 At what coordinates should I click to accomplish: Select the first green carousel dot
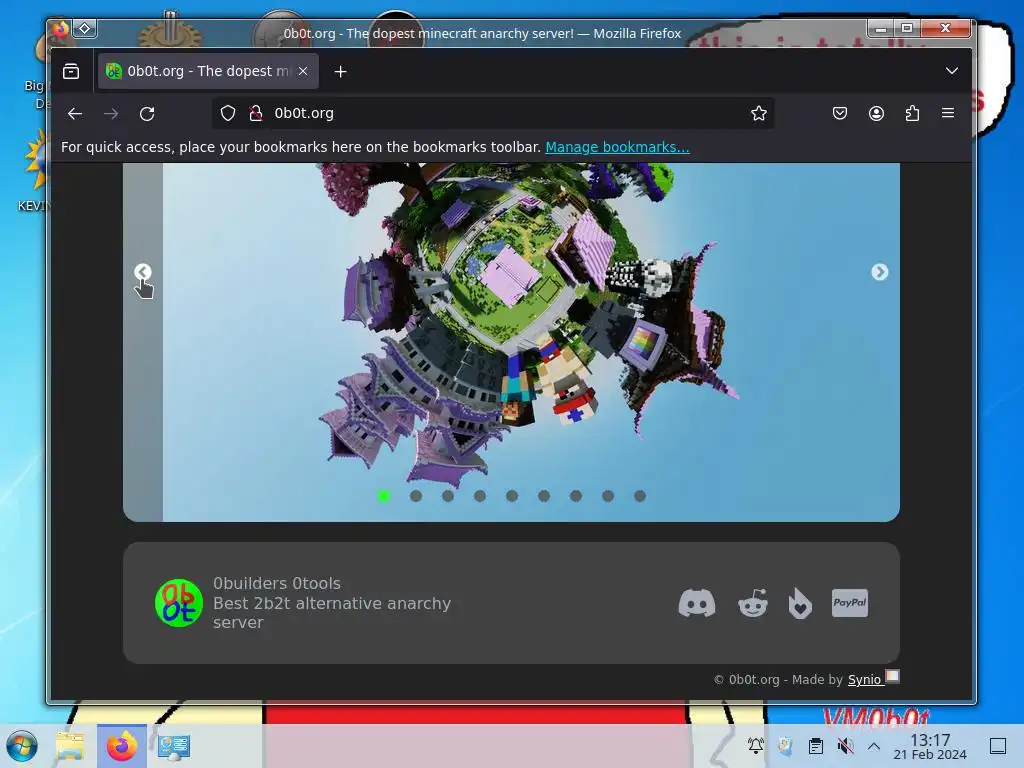coord(384,496)
